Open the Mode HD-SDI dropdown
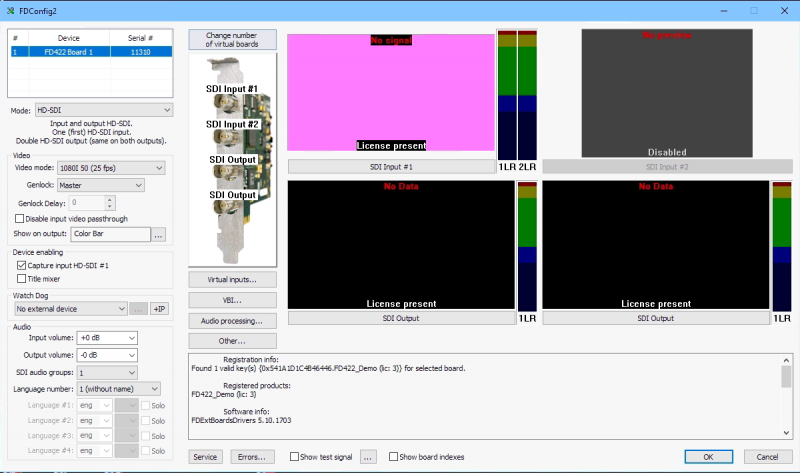The height and width of the screenshot is (473, 800). tap(104, 110)
